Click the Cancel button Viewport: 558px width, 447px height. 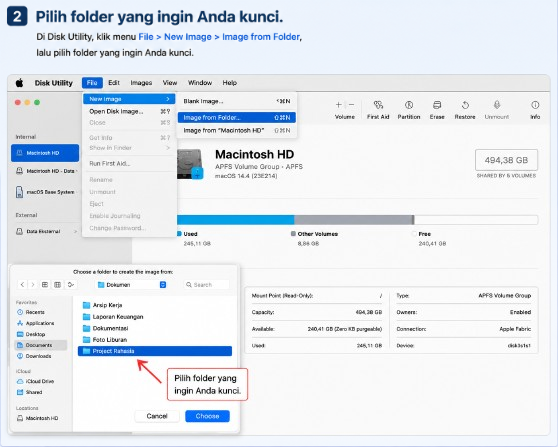click(157, 416)
